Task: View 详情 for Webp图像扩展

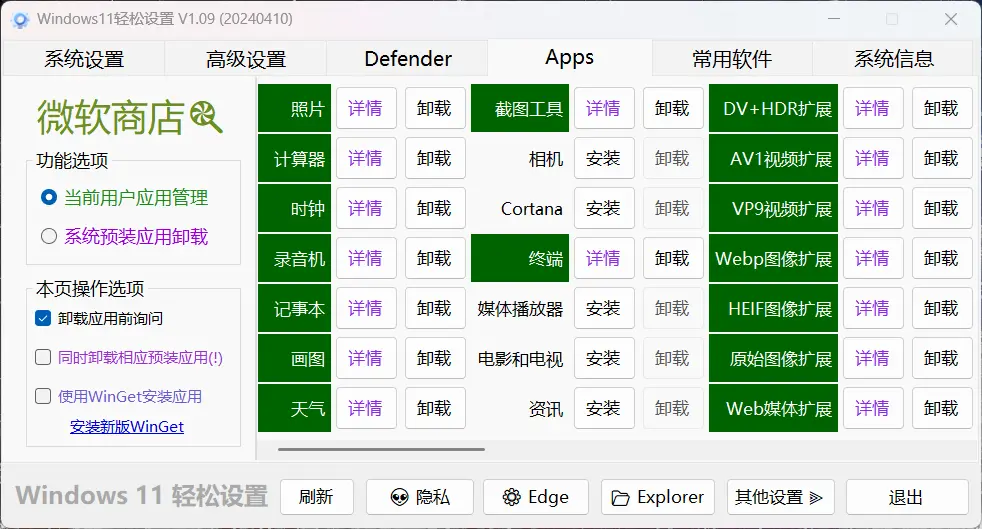Action: (873, 259)
